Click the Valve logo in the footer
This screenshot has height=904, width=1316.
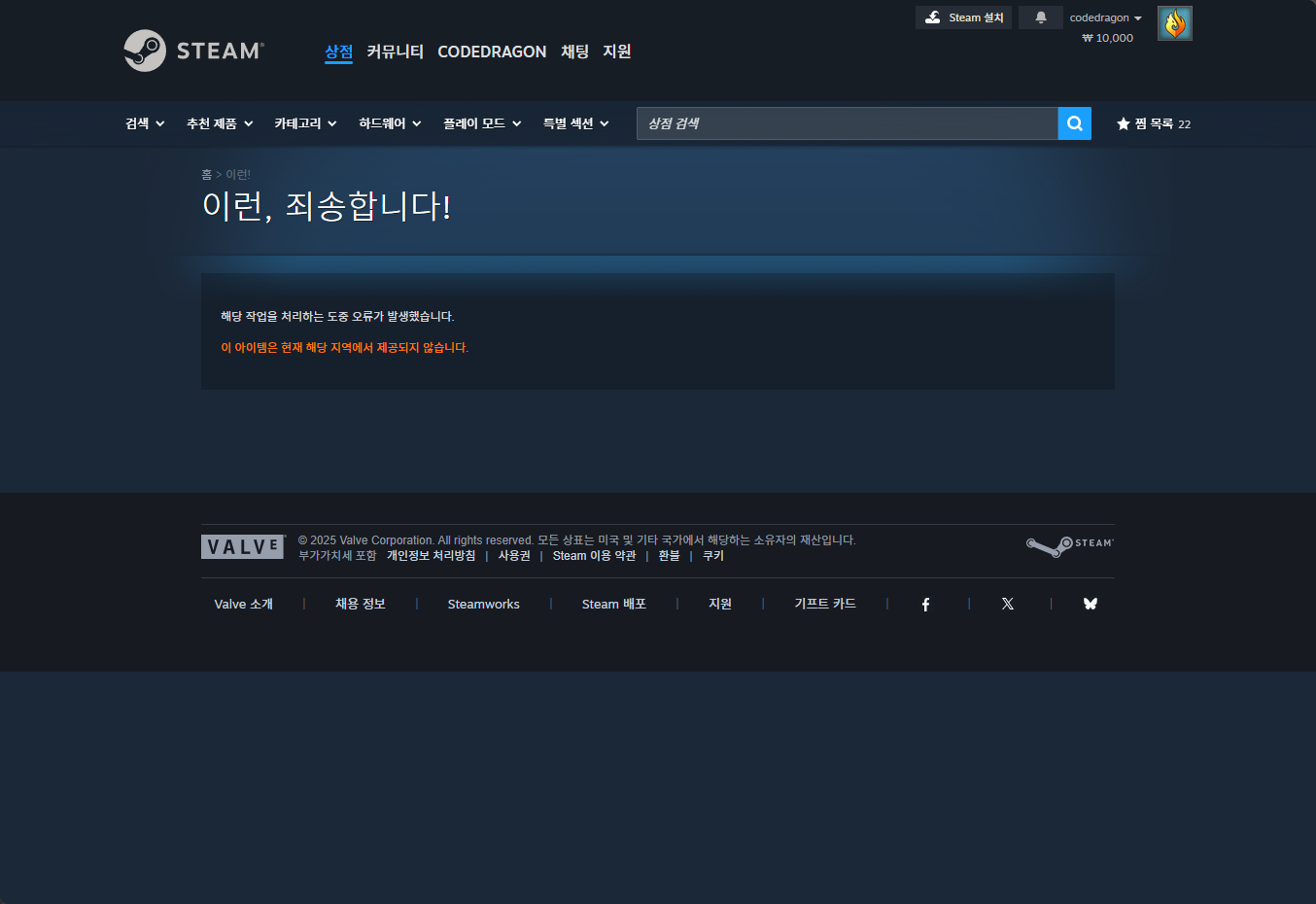pyautogui.click(x=243, y=547)
